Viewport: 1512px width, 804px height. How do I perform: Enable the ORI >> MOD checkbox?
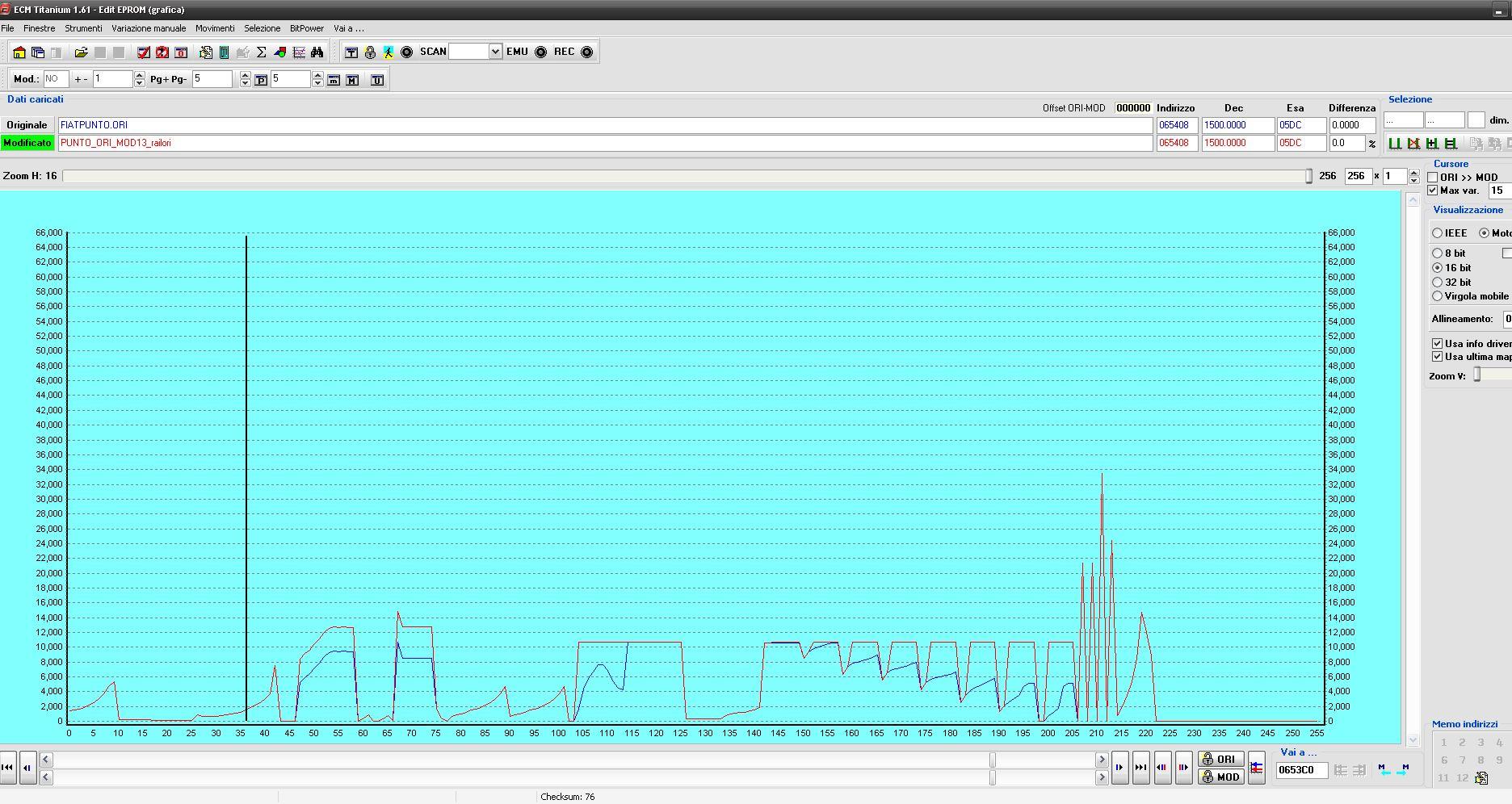(1433, 178)
